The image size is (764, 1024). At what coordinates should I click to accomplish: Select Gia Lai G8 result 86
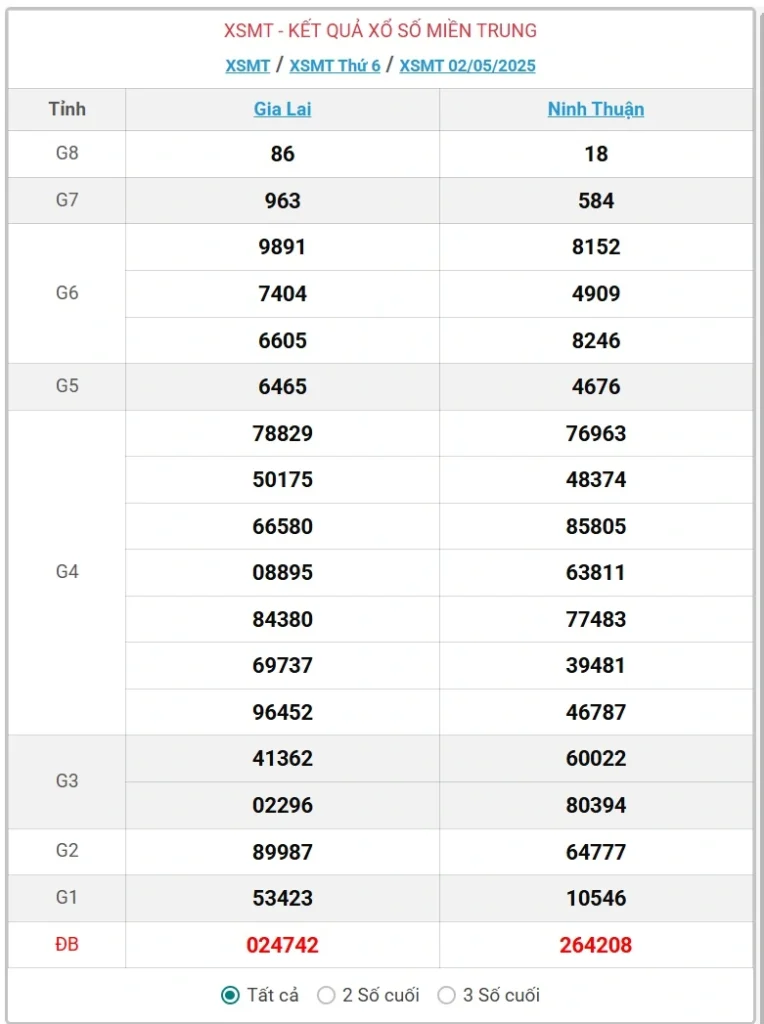(282, 154)
